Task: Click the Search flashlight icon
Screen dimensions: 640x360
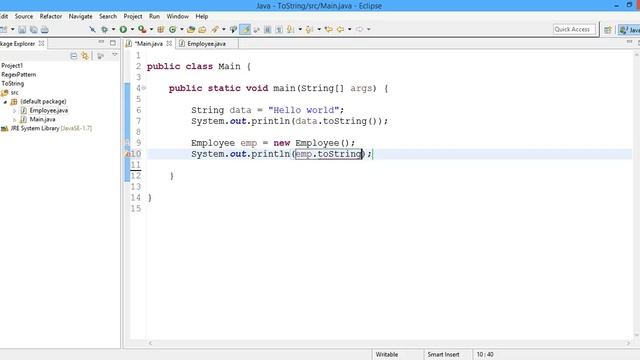Action: point(215,29)
